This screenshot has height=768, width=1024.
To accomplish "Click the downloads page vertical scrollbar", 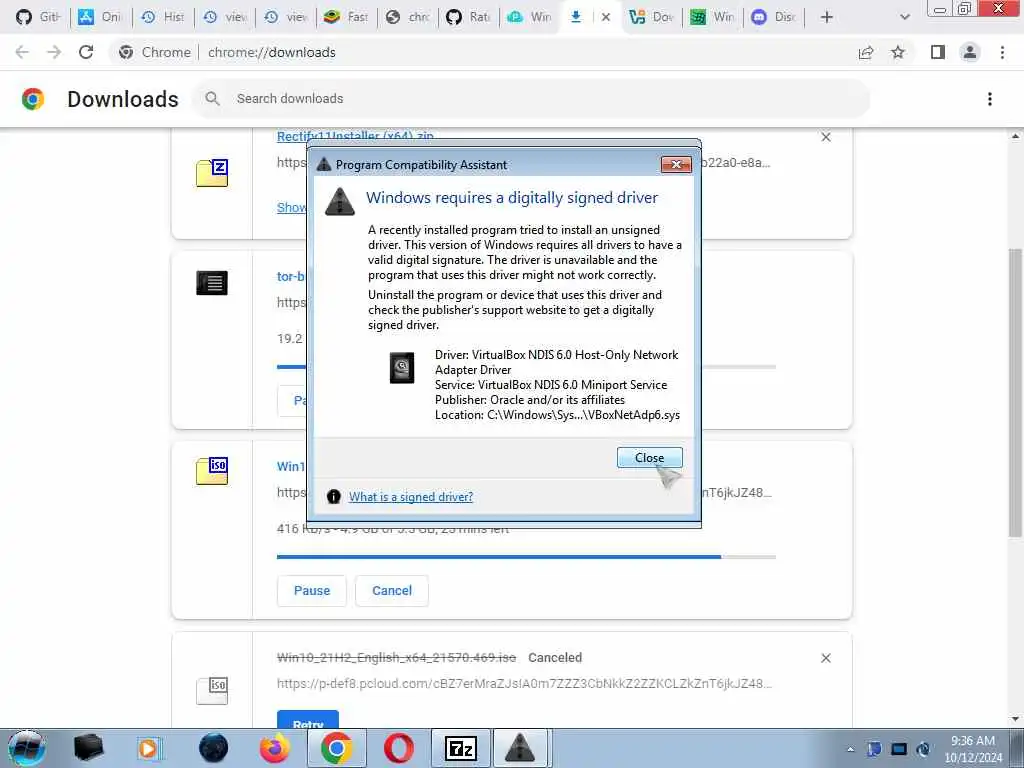I will 1016,392.
